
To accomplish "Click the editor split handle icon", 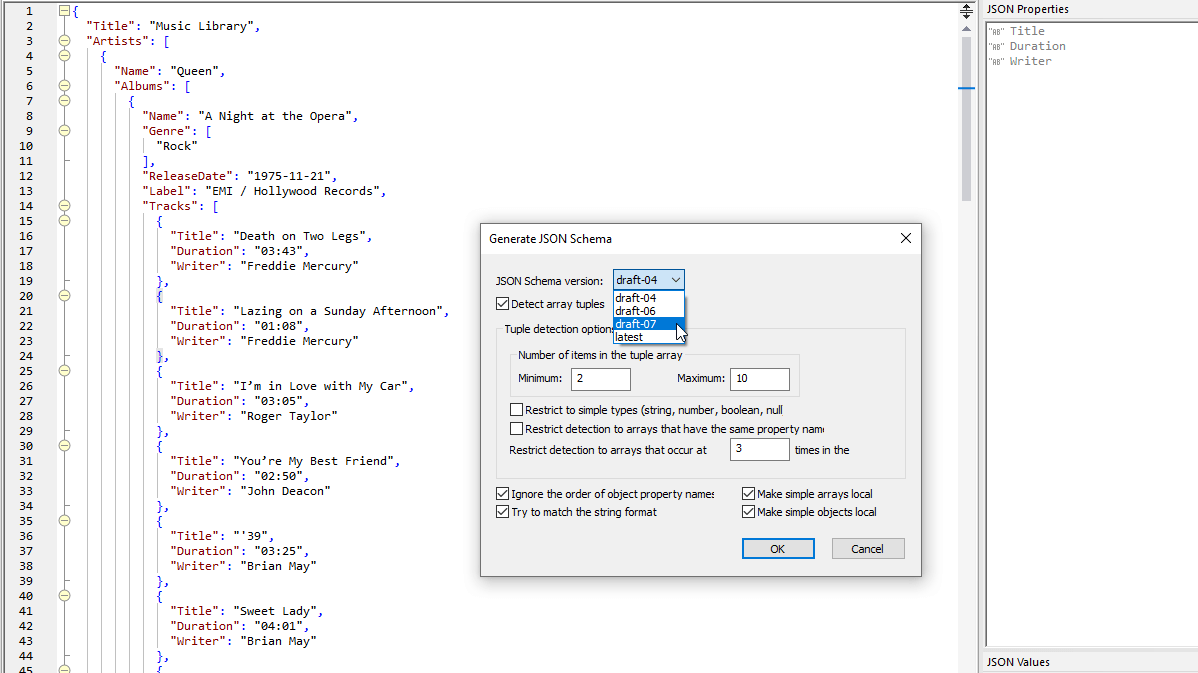I will coord(966,11).
